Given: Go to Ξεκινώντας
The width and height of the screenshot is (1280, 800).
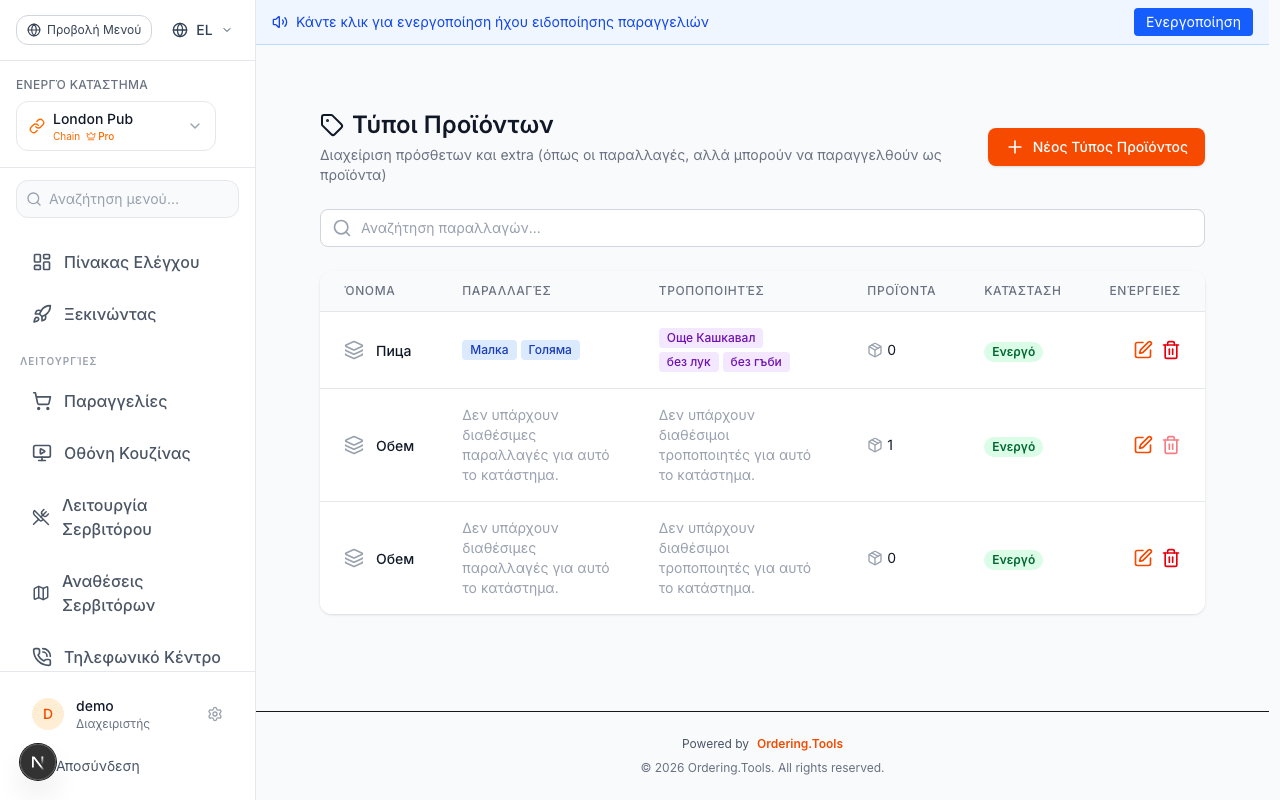Looking at the screenshot, I should tap(128, 314).
